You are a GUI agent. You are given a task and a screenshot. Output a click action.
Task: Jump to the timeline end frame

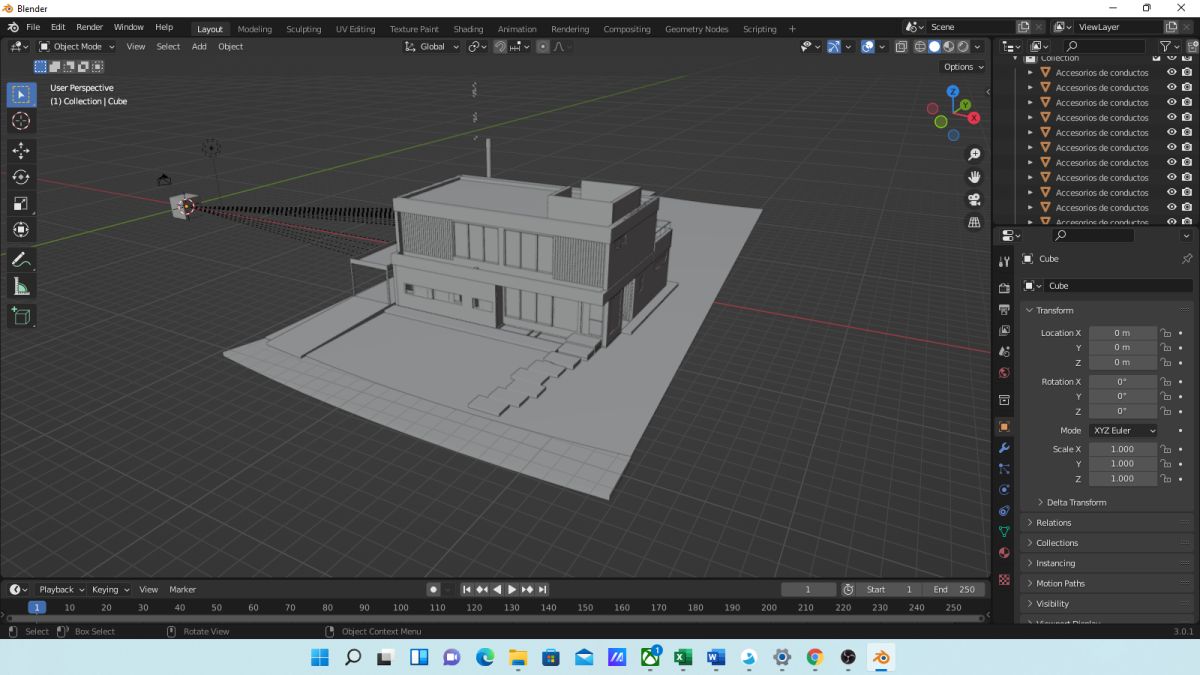(543, 589)
